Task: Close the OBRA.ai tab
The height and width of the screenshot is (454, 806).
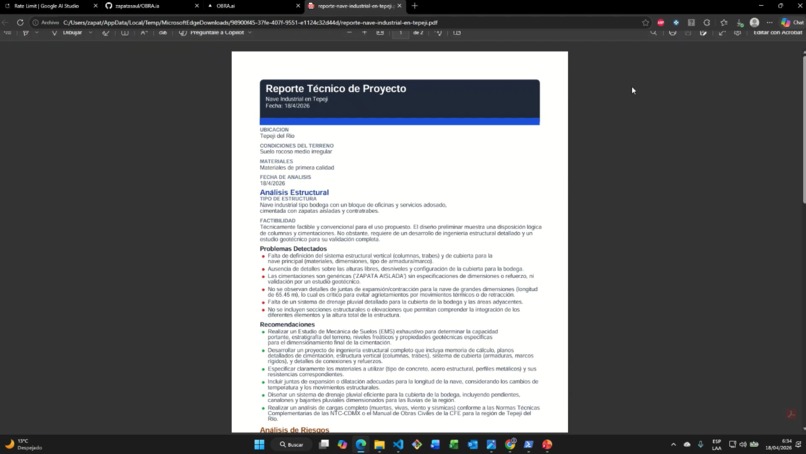Action: coord(298,6)
